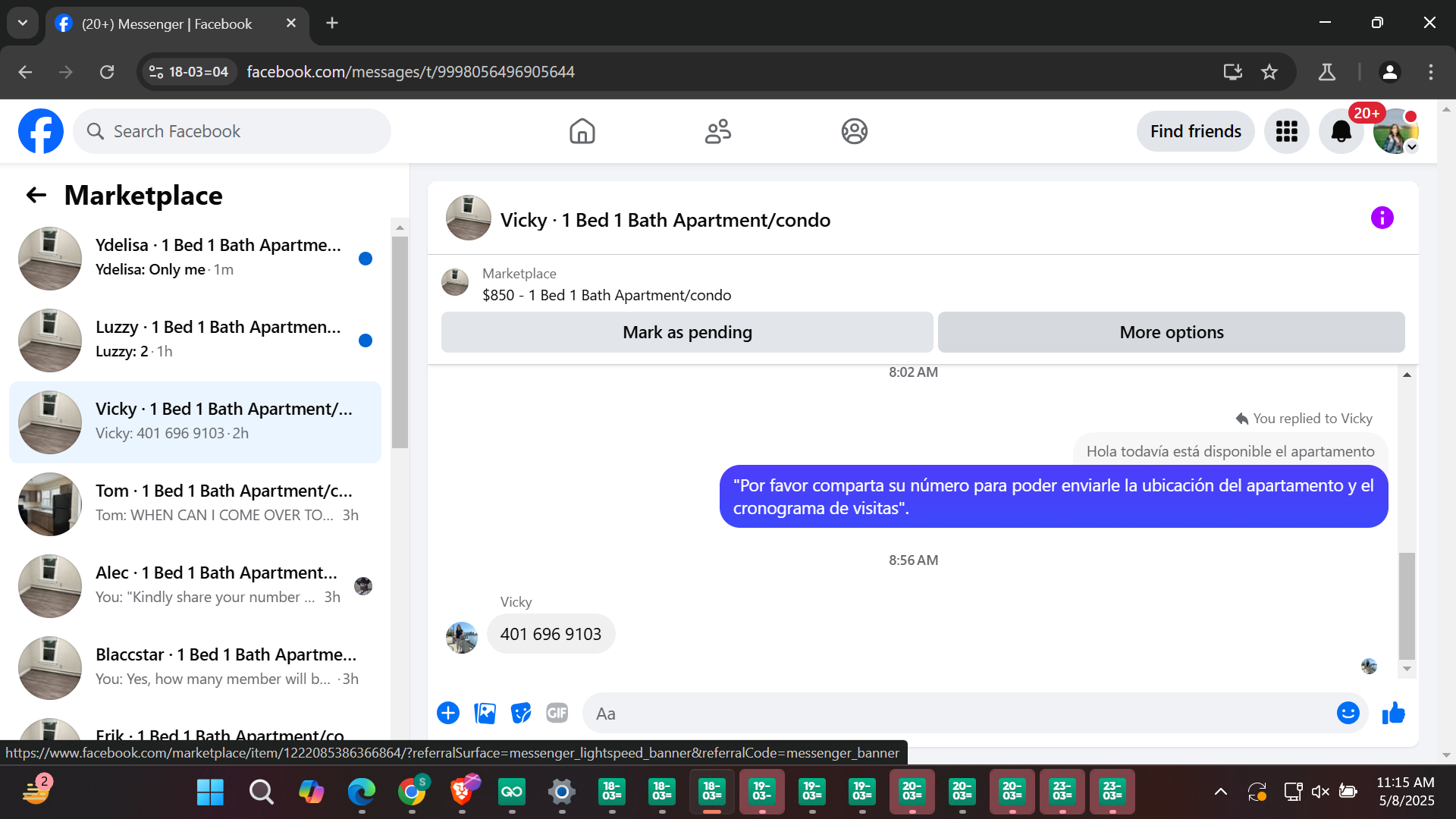The width and height of the screenshot is (1456, 819).
Task: Click the Find friends button
Action: point(1195,131)
